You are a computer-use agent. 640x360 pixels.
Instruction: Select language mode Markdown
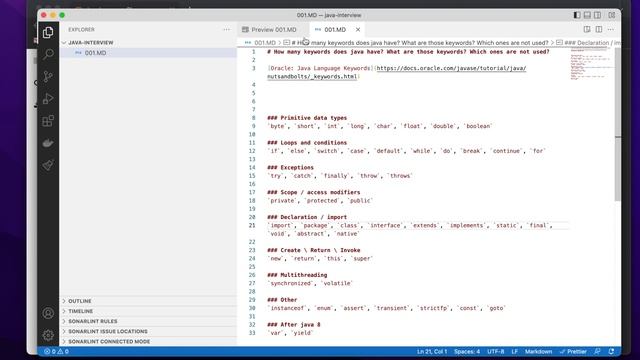click(538, 351)
